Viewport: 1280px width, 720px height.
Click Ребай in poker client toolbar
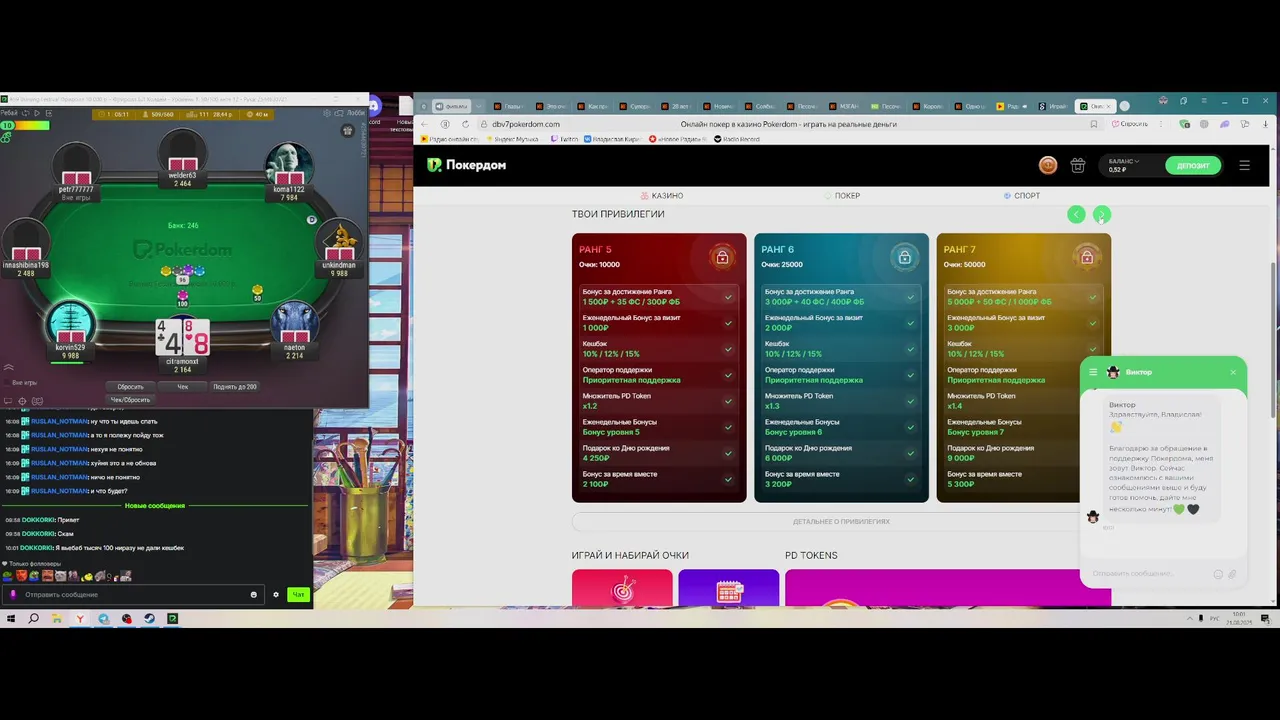9,113
